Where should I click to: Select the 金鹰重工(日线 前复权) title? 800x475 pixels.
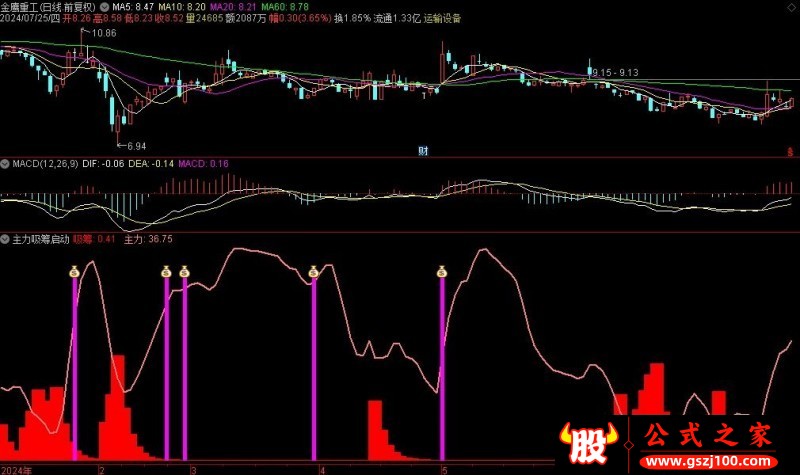click(48, 7)
